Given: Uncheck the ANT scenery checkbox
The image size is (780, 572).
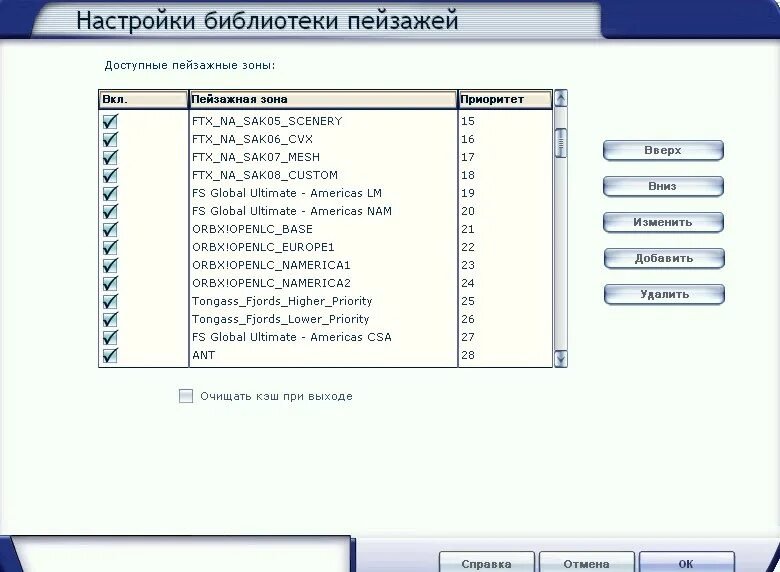Looking at the screenshot, I should click(x=110, y=355).
